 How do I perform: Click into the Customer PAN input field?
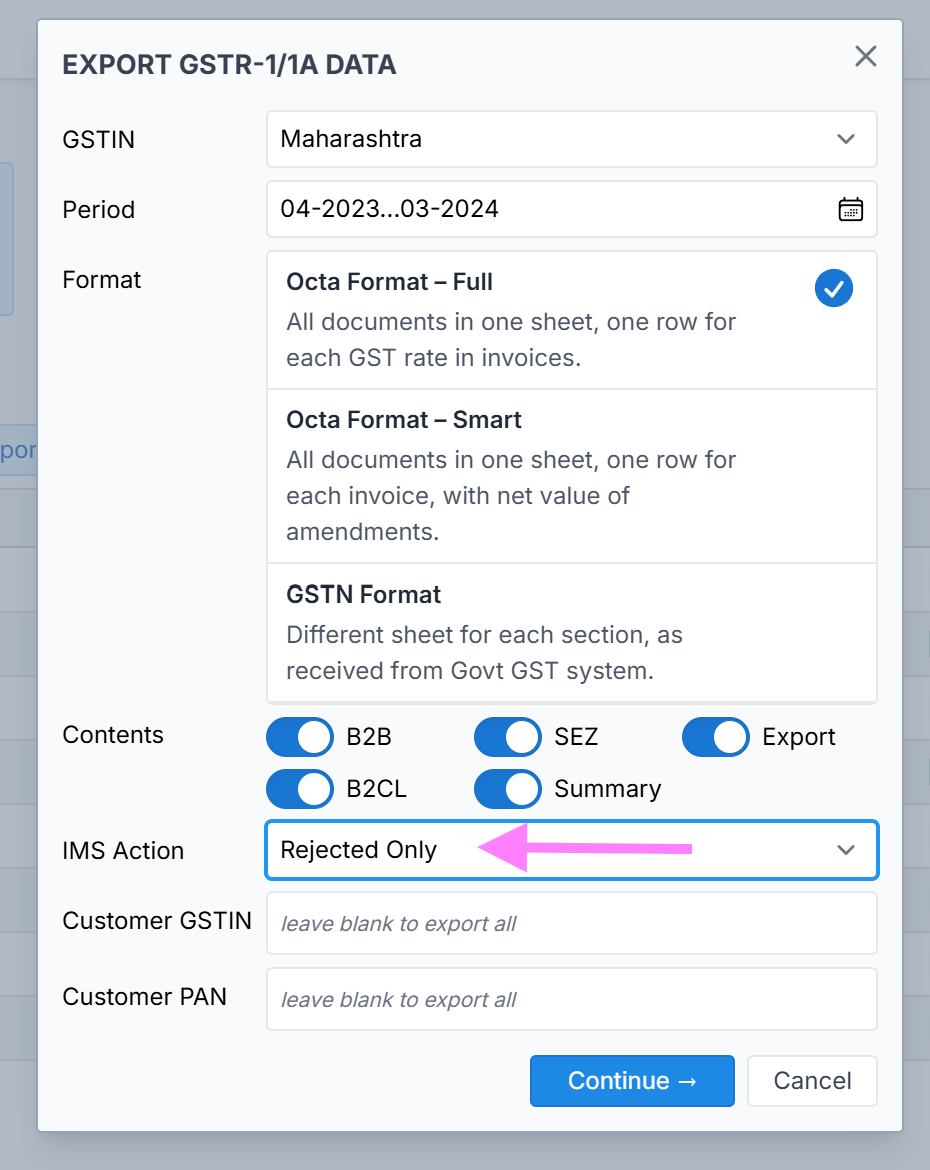pos(570,999)
